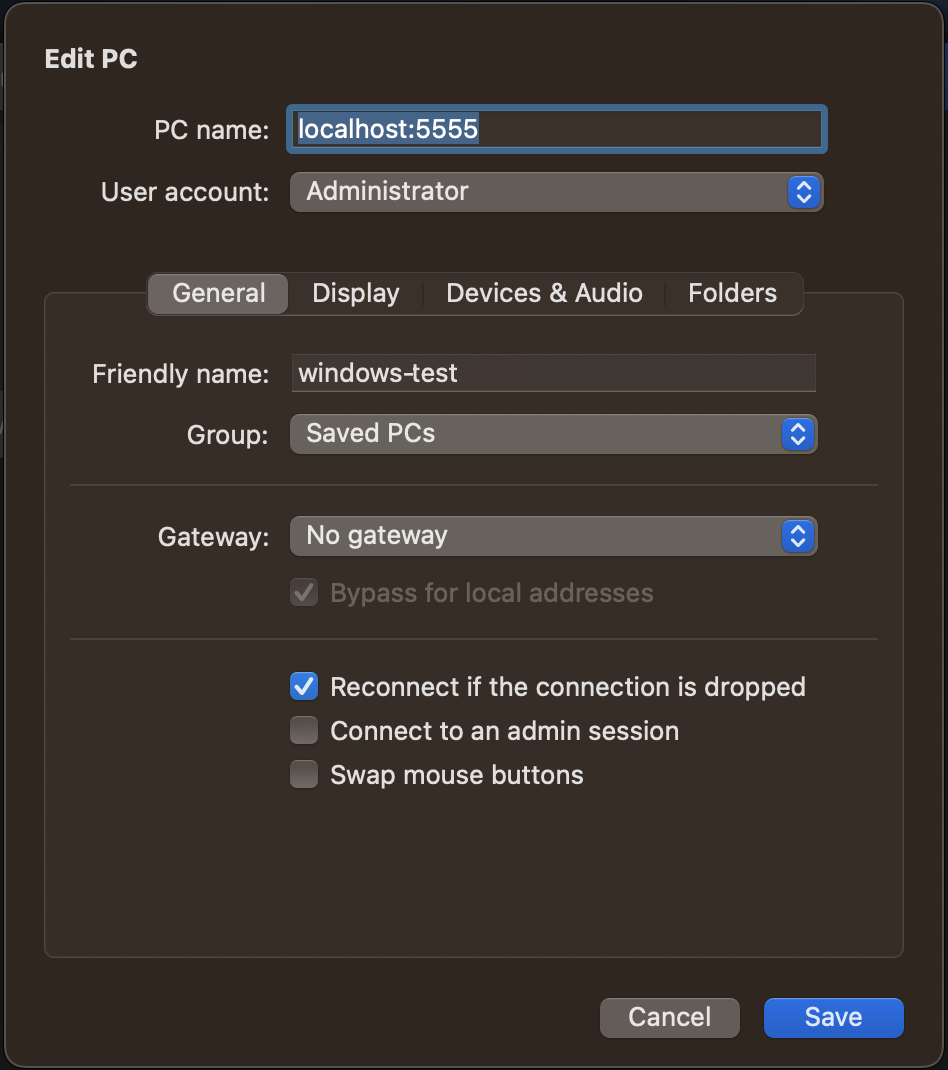
Task: Enable Swap mouse buttons
Action: point(304,774)
